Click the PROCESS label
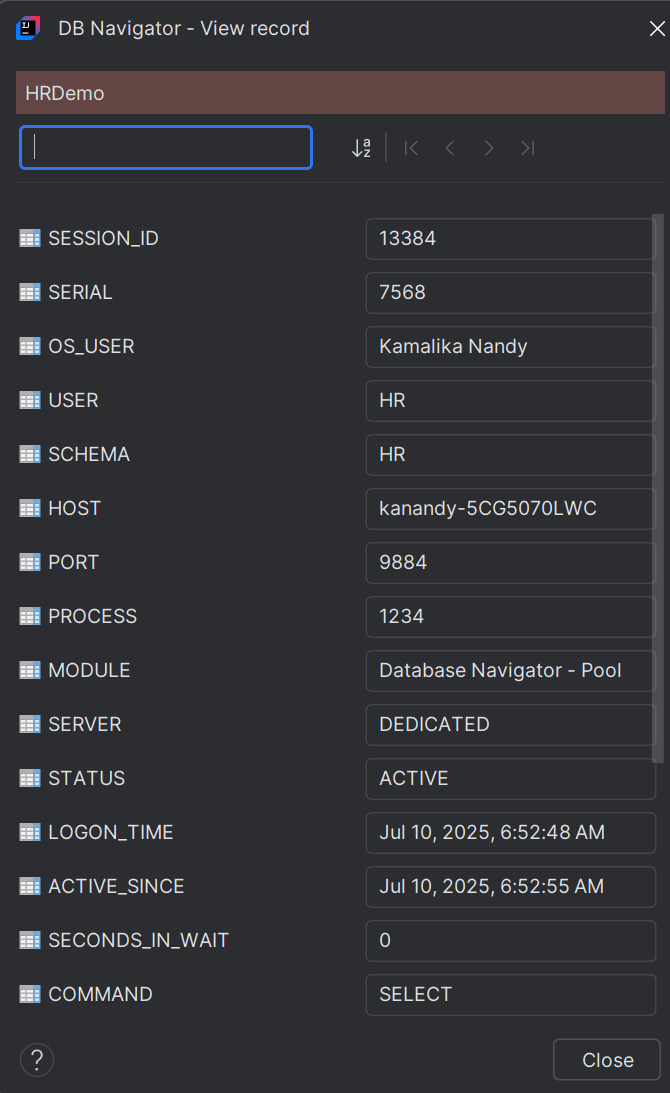670x1093 pixels. (x=93, y=616)
